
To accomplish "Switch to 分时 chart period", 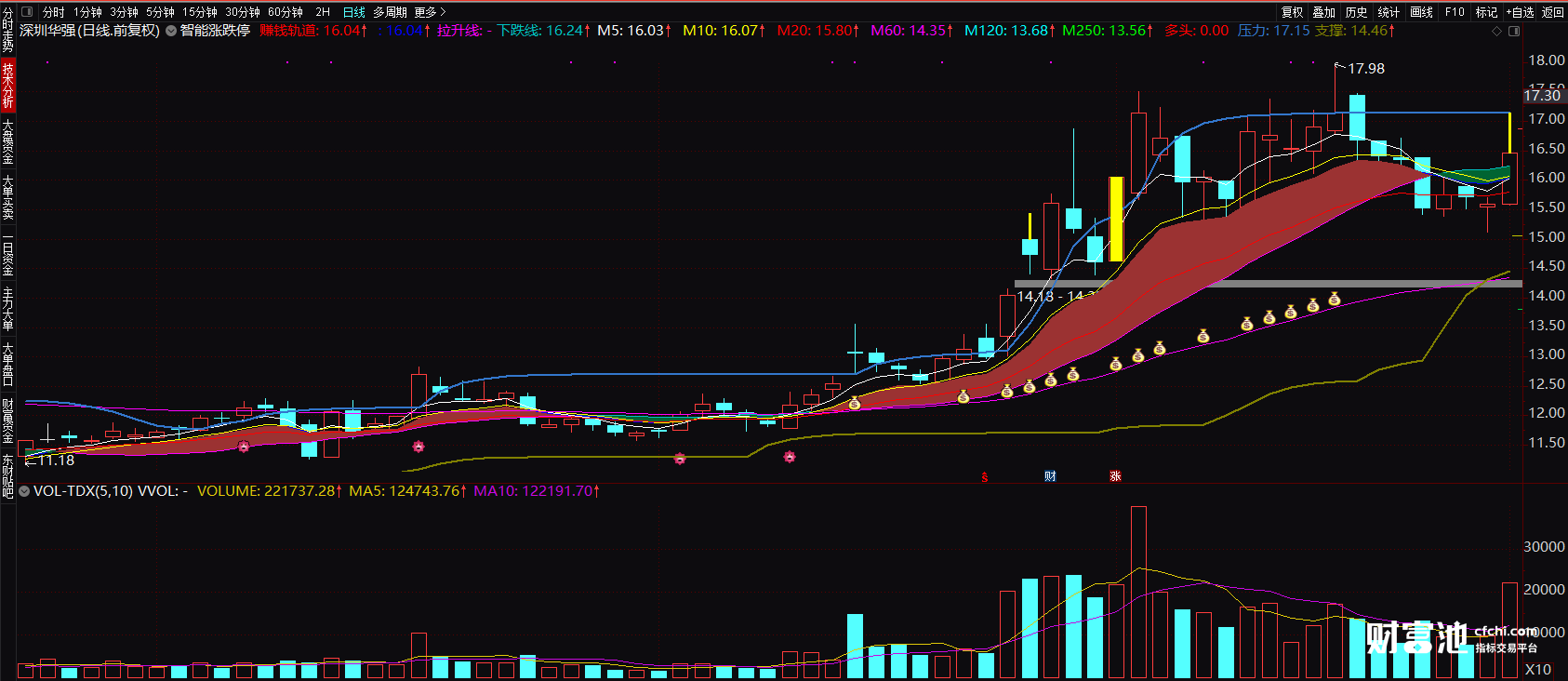I will point(54,12).
